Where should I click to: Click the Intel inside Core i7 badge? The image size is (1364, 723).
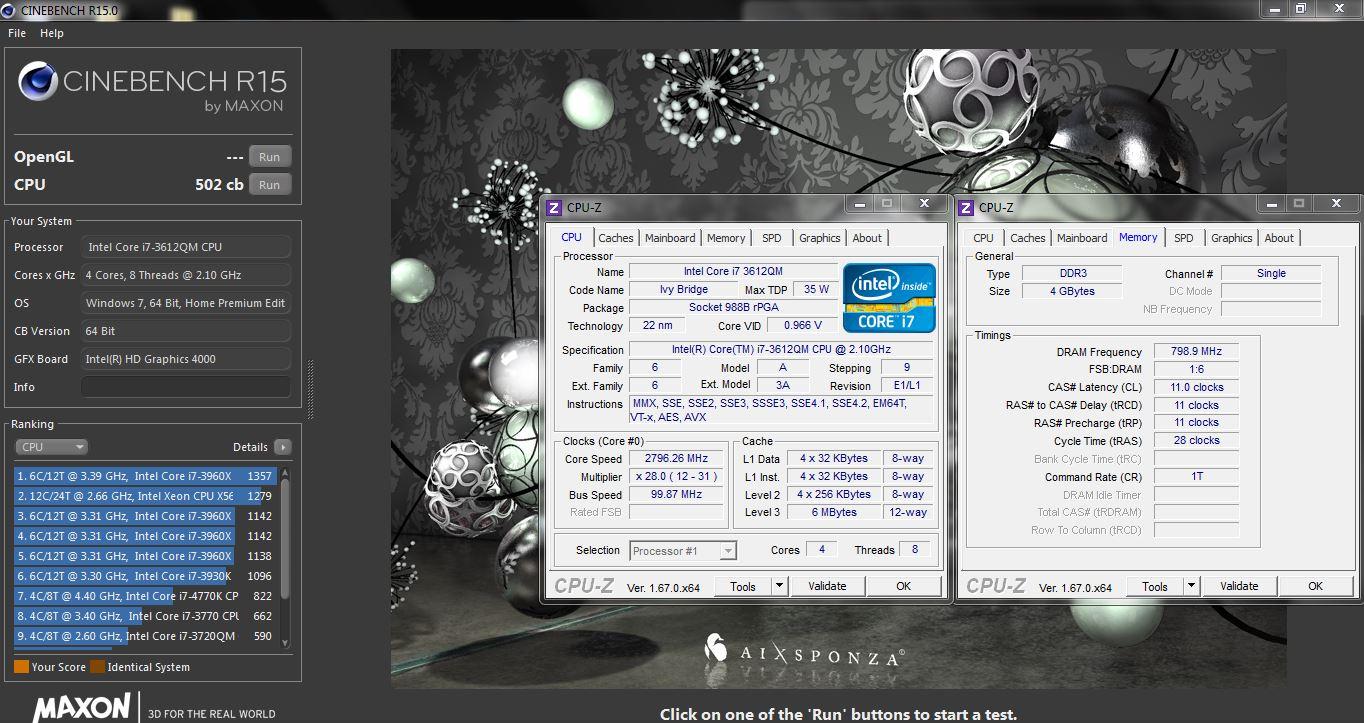889,297
